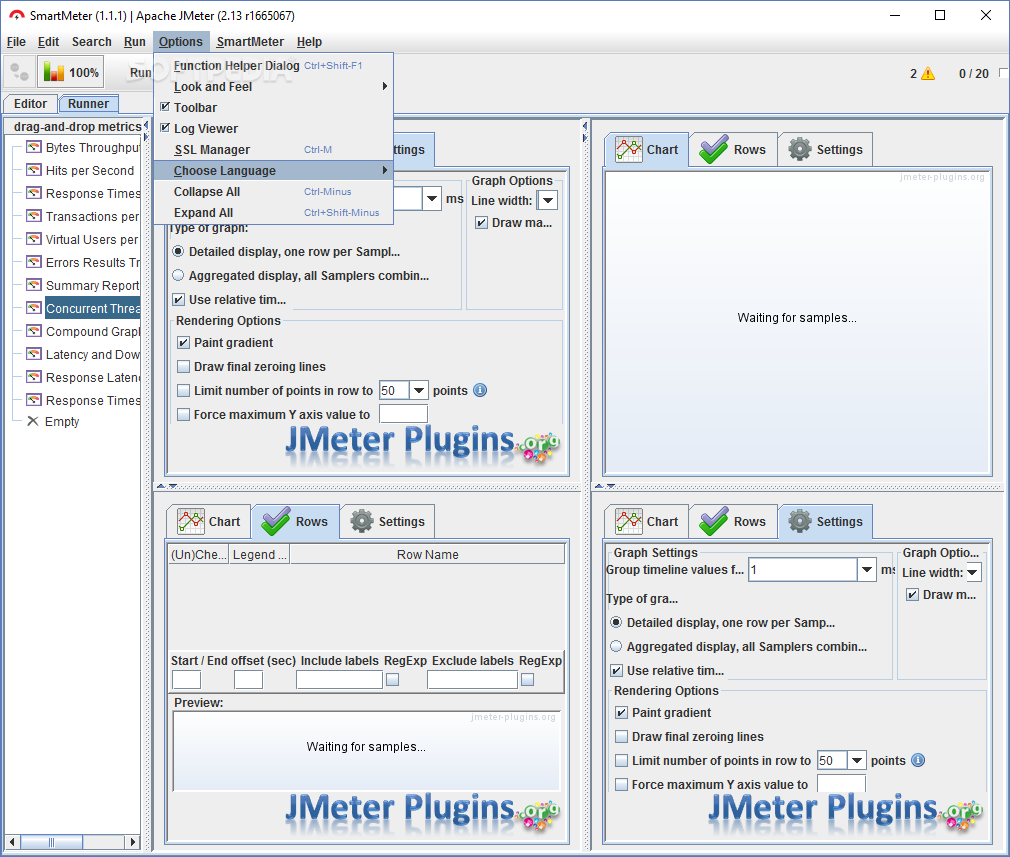Click the Hits per Second graph icon
Viewport: 1010px width, 857px height.
(33, 171)
